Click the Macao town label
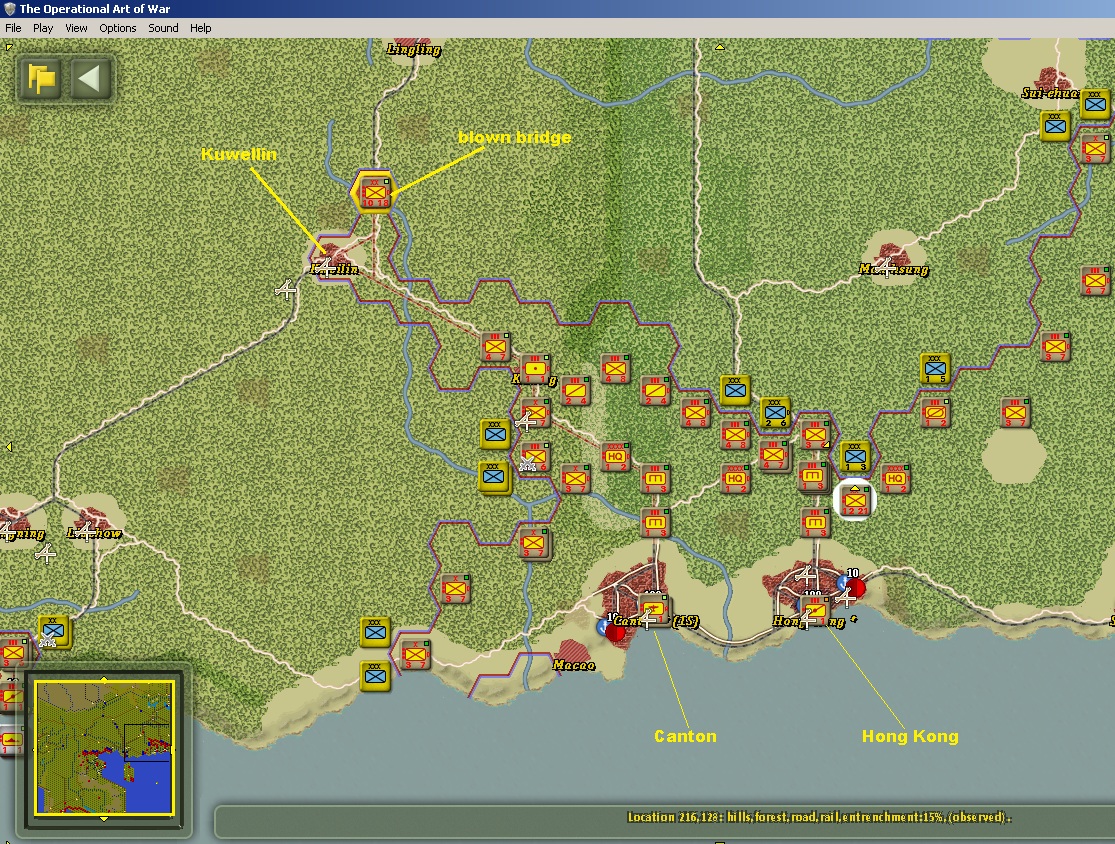The height and width of the screenshot is (844, 1115). (x=574, y=665)
